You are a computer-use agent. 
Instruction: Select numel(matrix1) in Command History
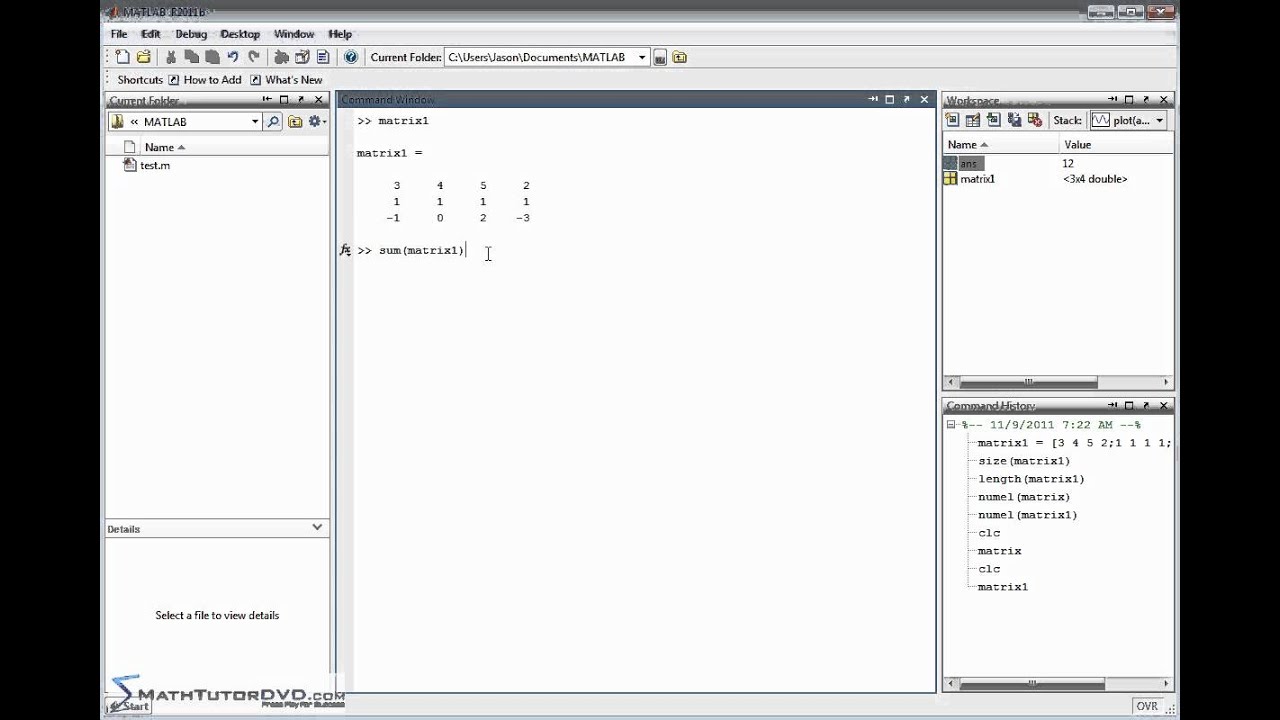(1028, 515)
